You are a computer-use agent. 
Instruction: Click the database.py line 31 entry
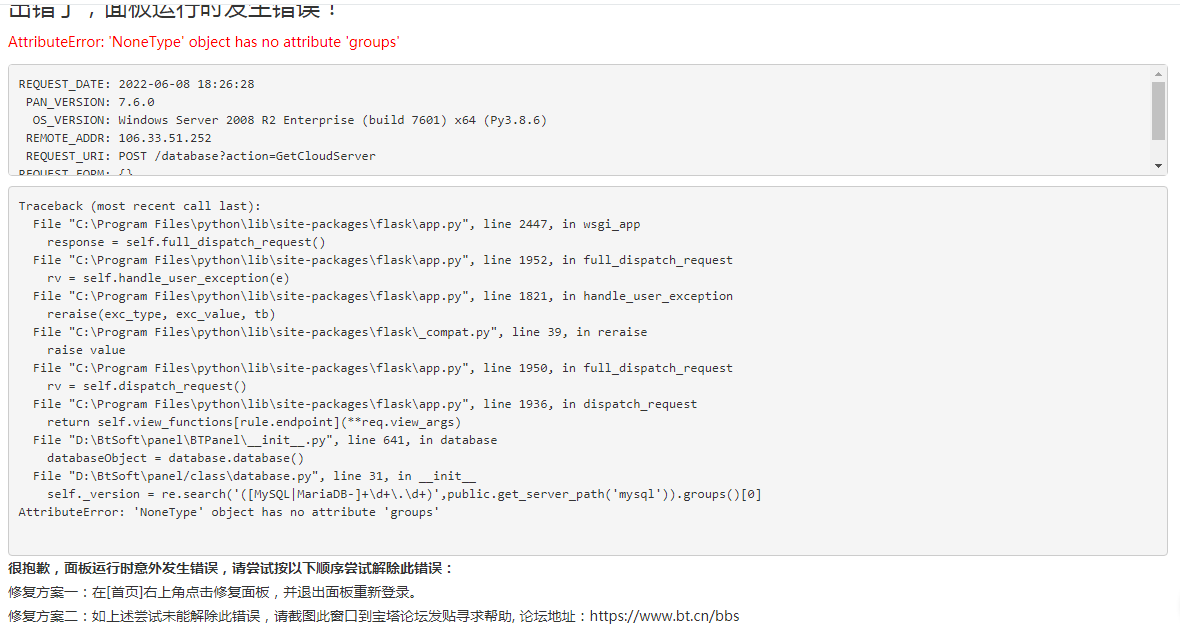tap(254, 477)
